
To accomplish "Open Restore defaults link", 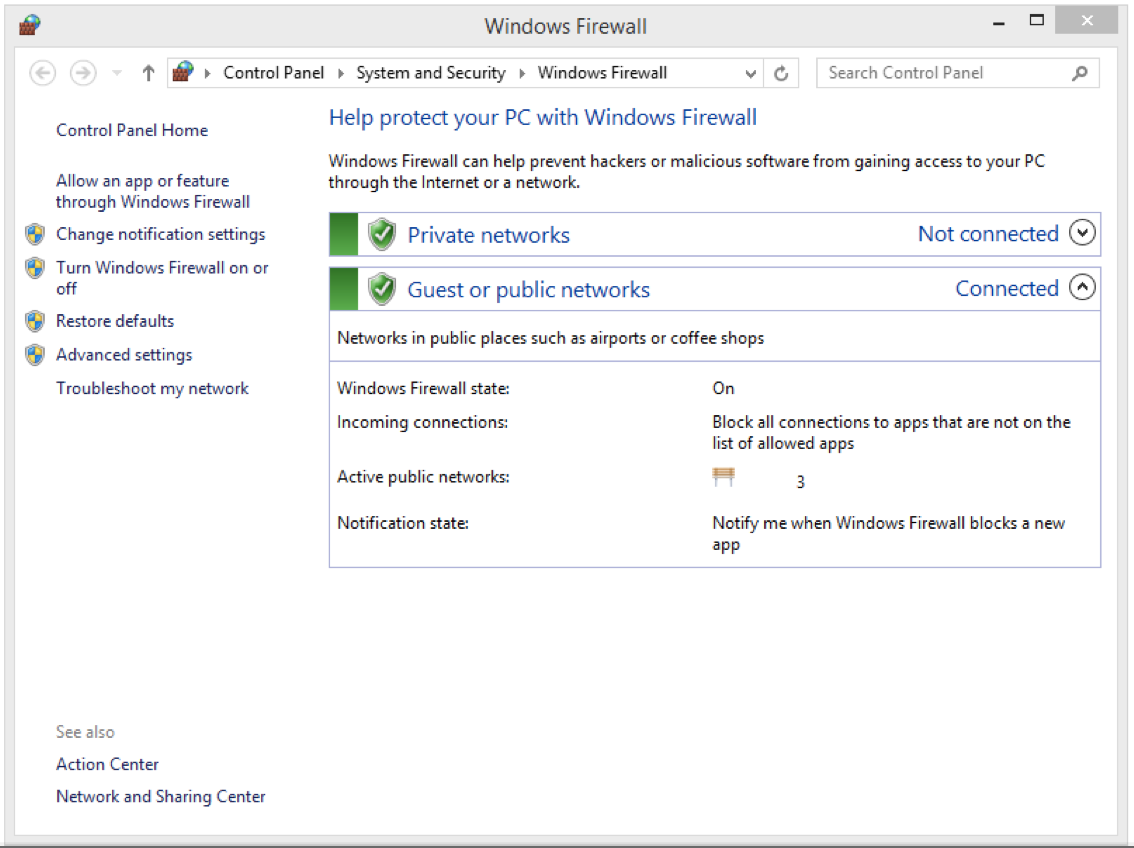I will (x=115, y=321).
